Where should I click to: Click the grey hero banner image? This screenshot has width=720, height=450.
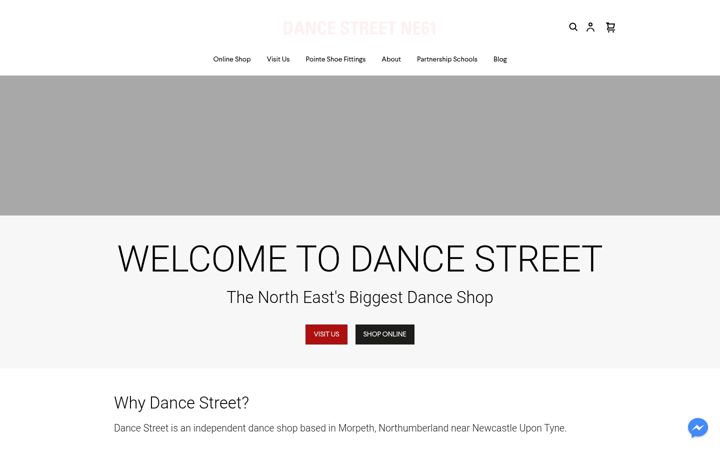360,146
